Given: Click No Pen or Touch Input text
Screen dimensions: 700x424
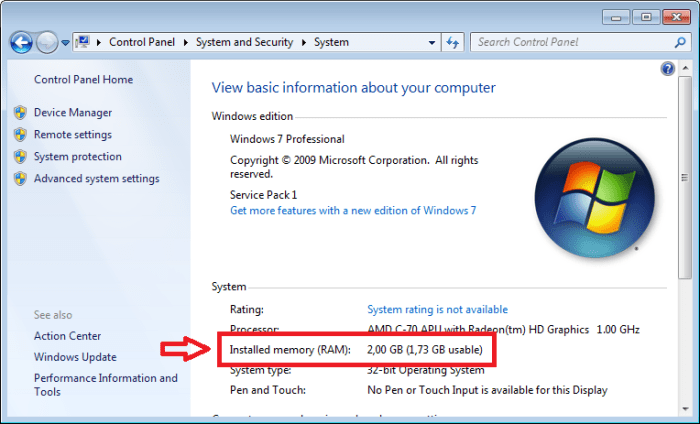Looking at the screenshot, I should point(487,390).
